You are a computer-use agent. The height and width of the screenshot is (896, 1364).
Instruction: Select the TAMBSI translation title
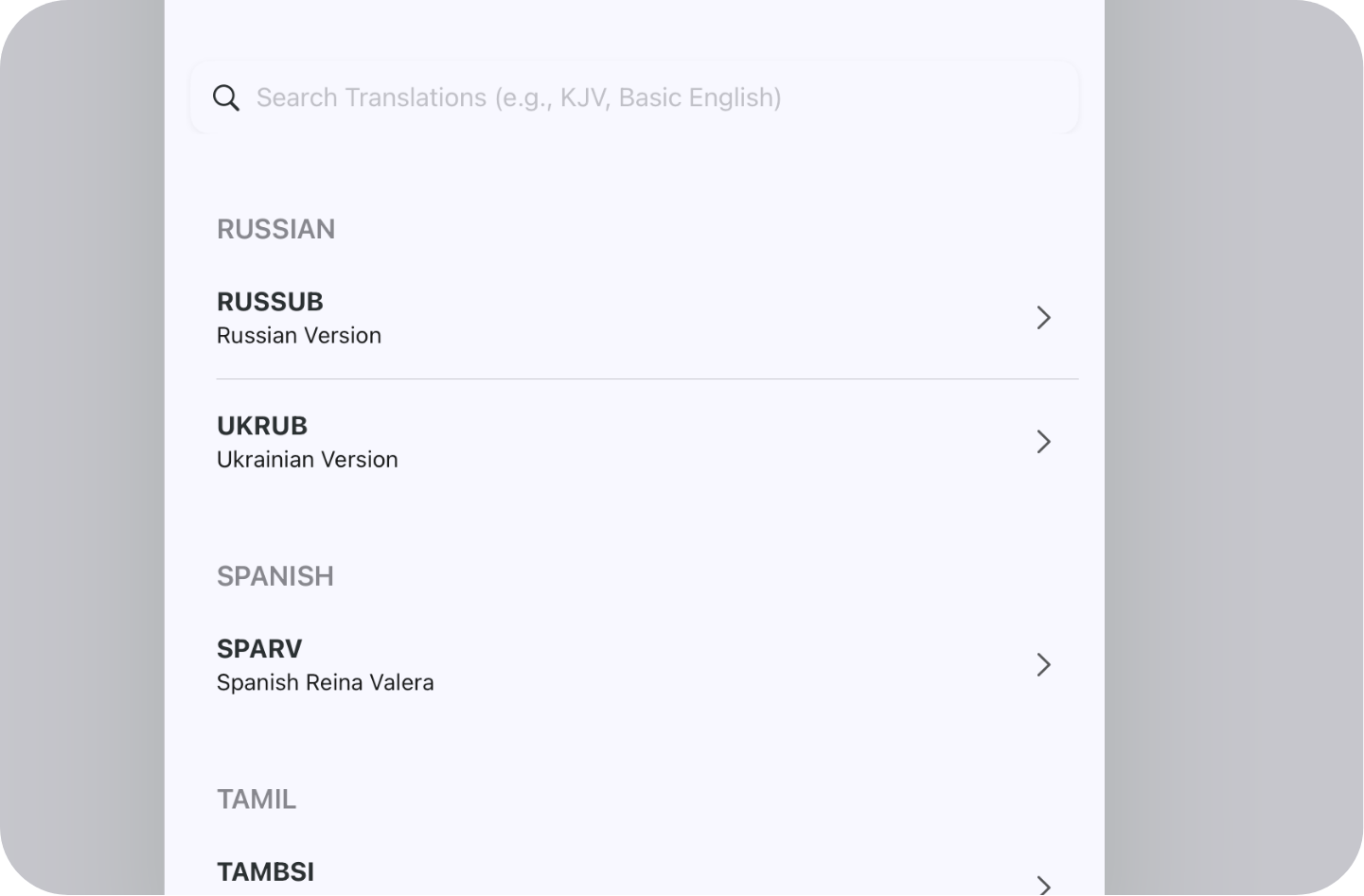(266, 872)
